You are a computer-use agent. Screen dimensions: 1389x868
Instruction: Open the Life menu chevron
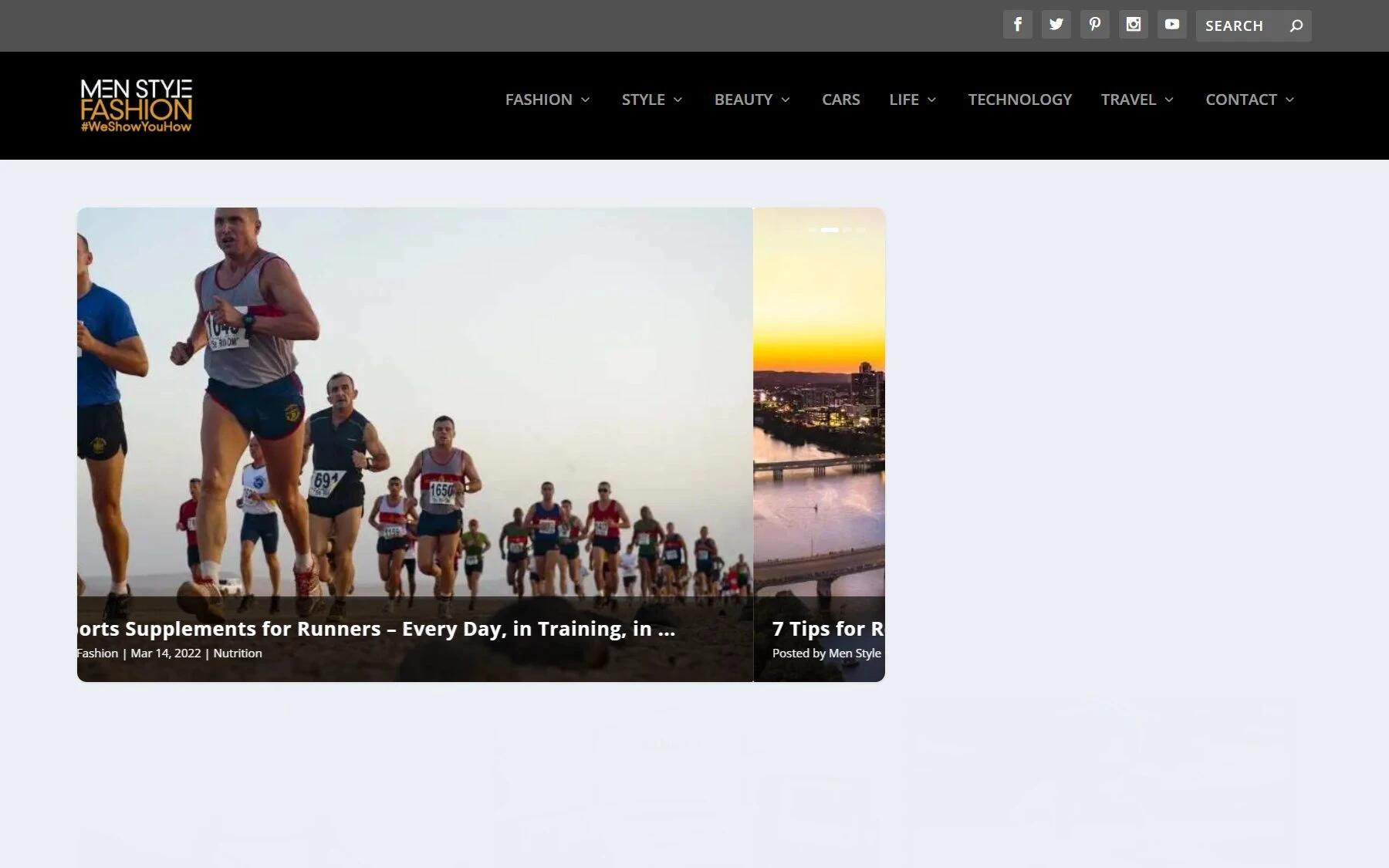(931, 100)
